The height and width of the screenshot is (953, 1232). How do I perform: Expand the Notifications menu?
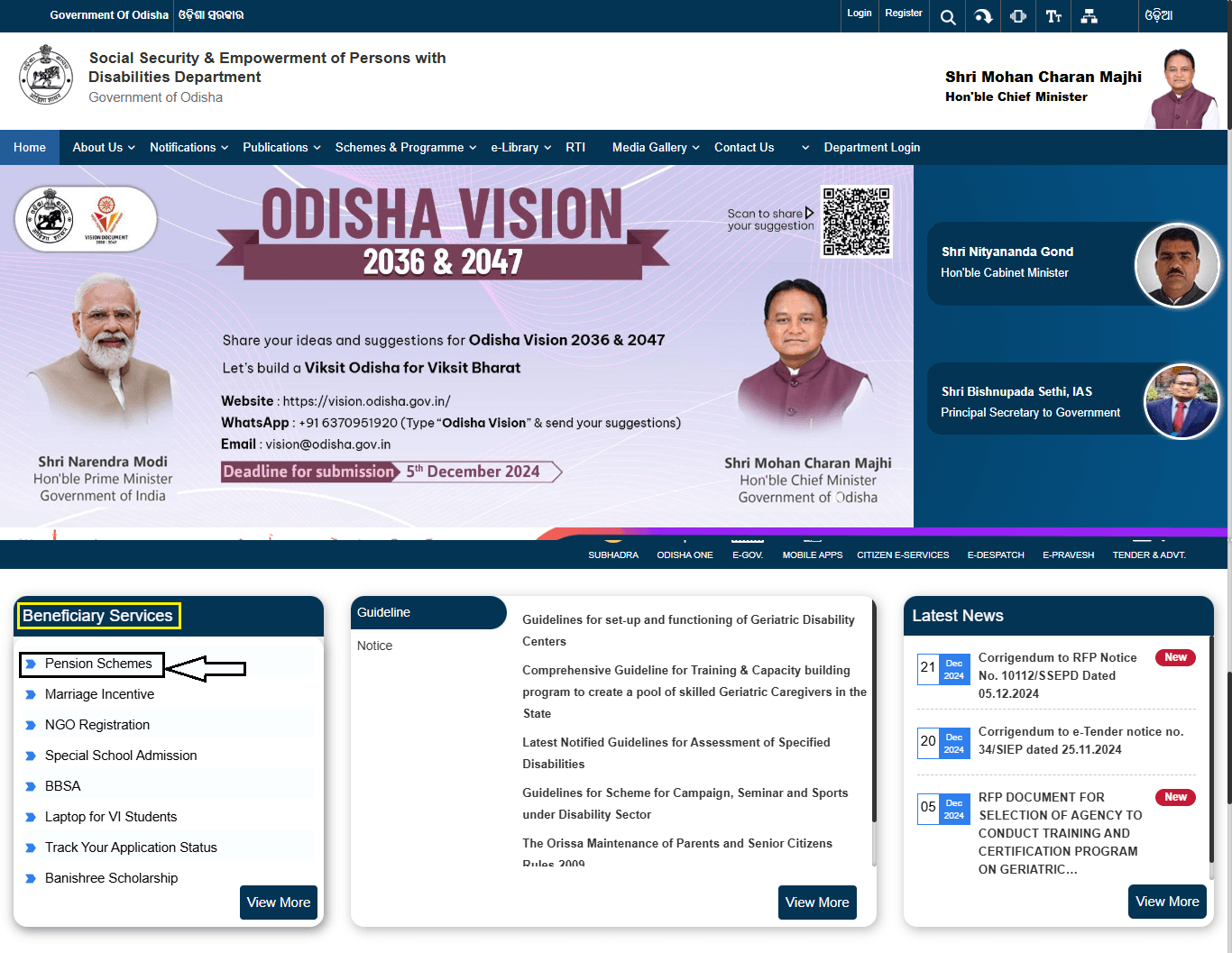point(188,147)
